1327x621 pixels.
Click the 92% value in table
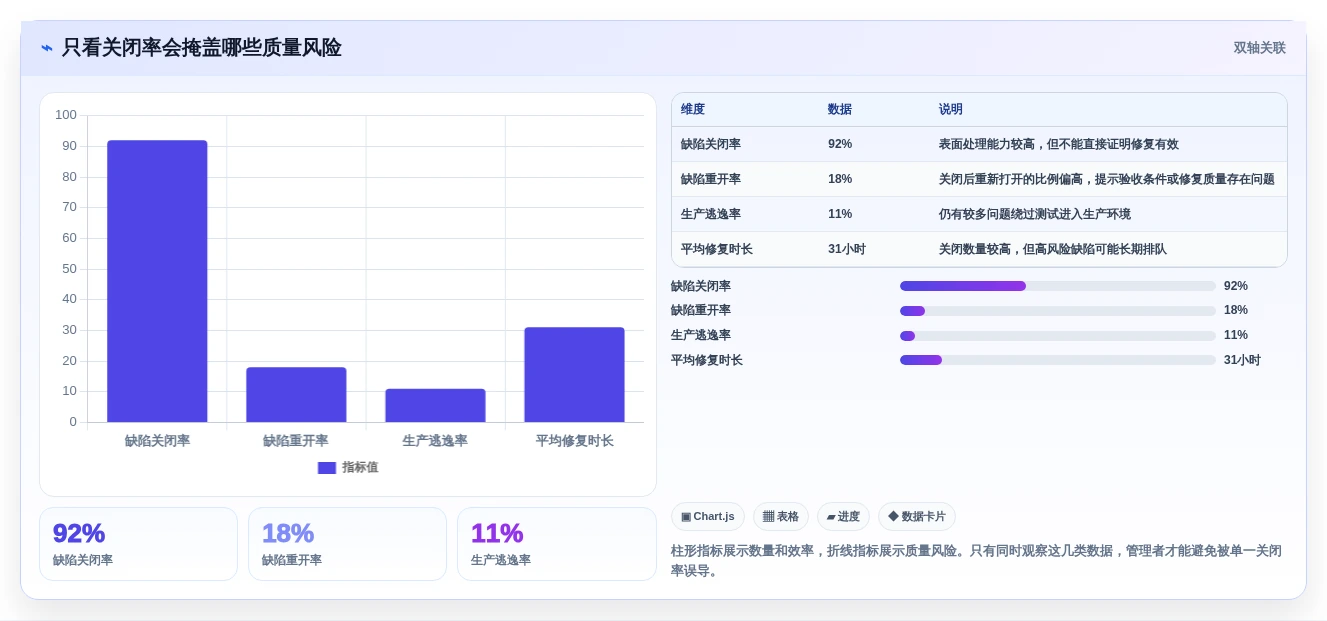(x=840, y=144)
